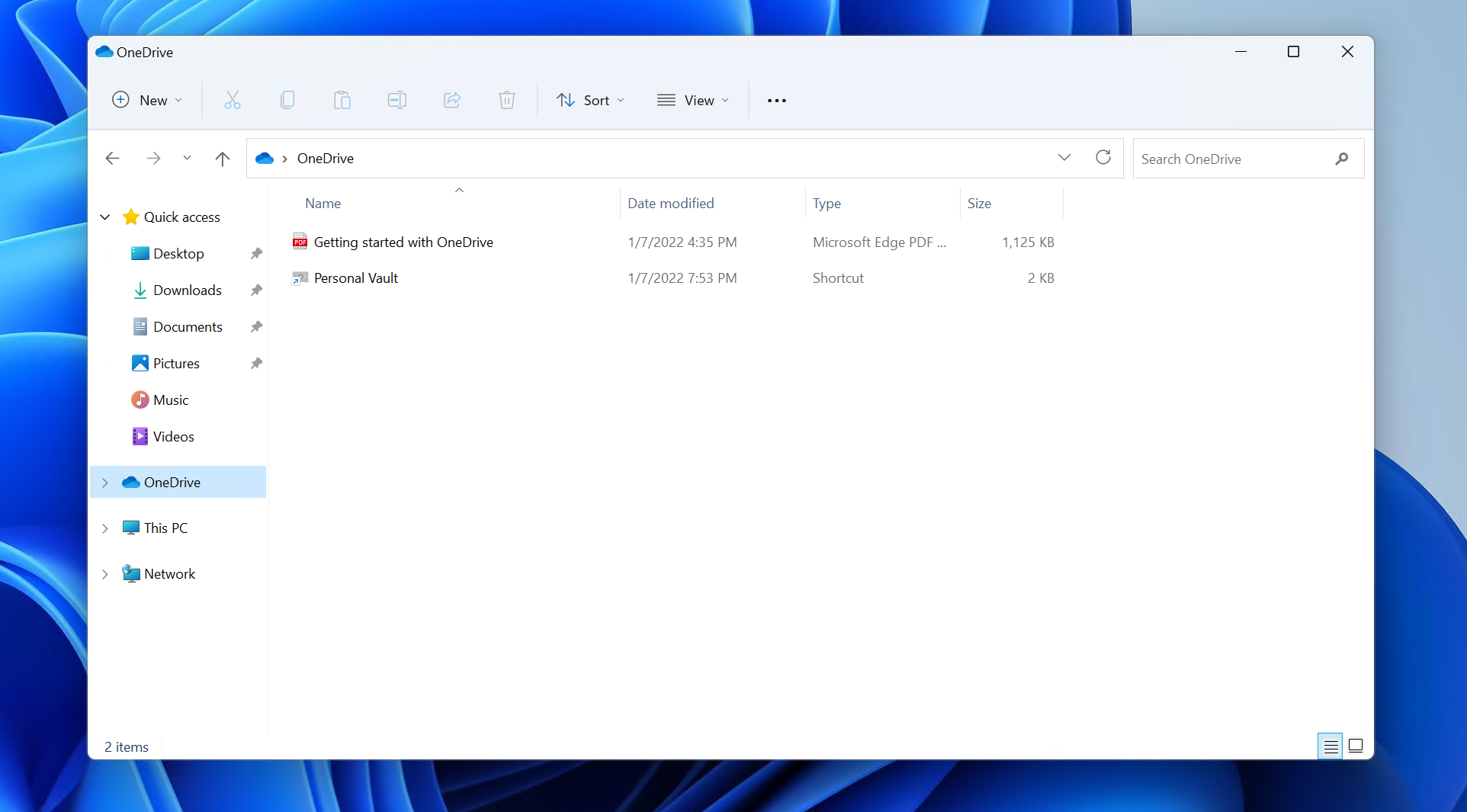Image resolution: width=1467 pixels, height=812 pixels.
Task: Select the Rename icon in the toolbar
Action: coord(396,100)
